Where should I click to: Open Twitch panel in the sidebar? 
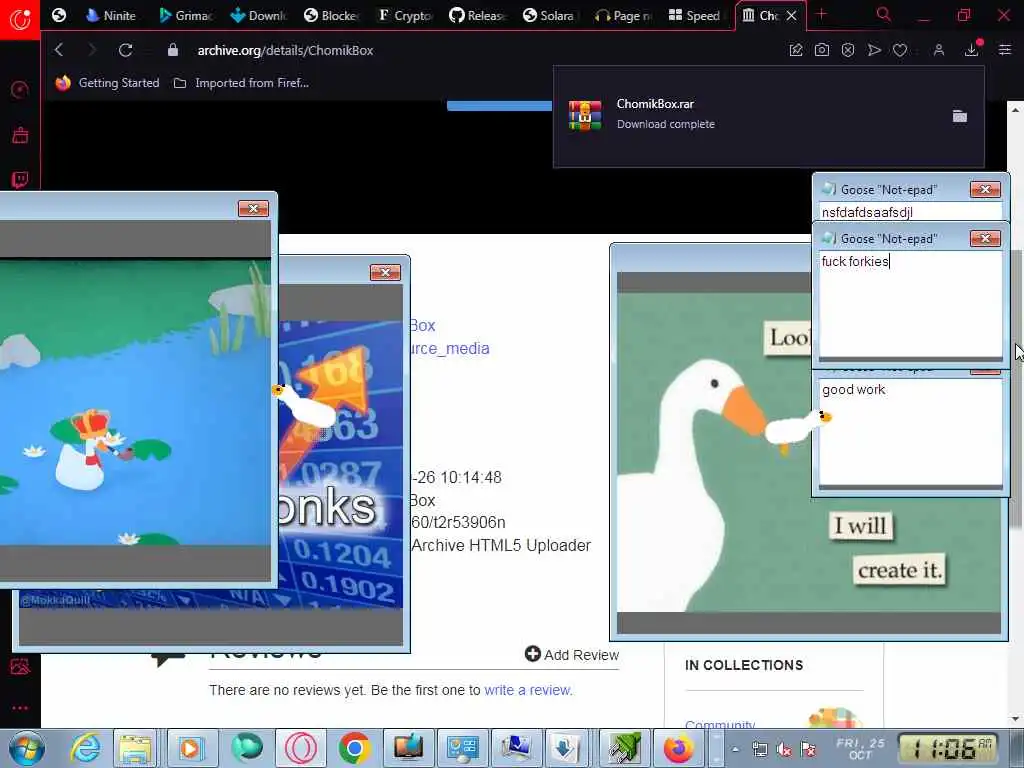click(x=20, y=180)
